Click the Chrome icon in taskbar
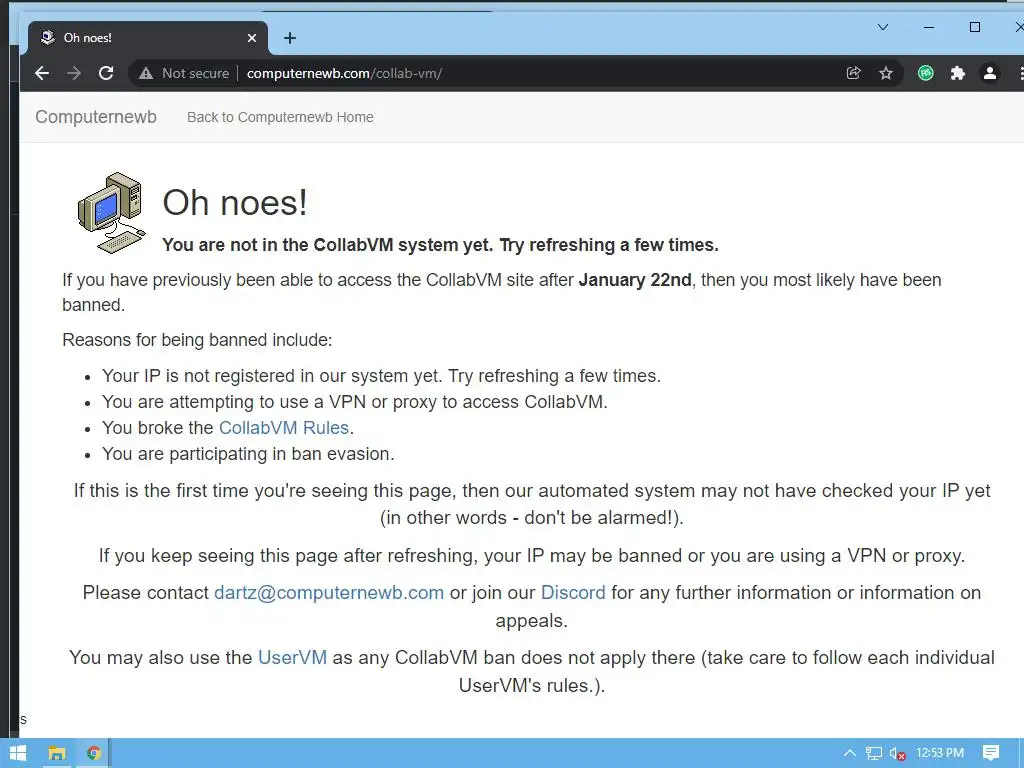Screen dimensions: 1024x768 93,753
